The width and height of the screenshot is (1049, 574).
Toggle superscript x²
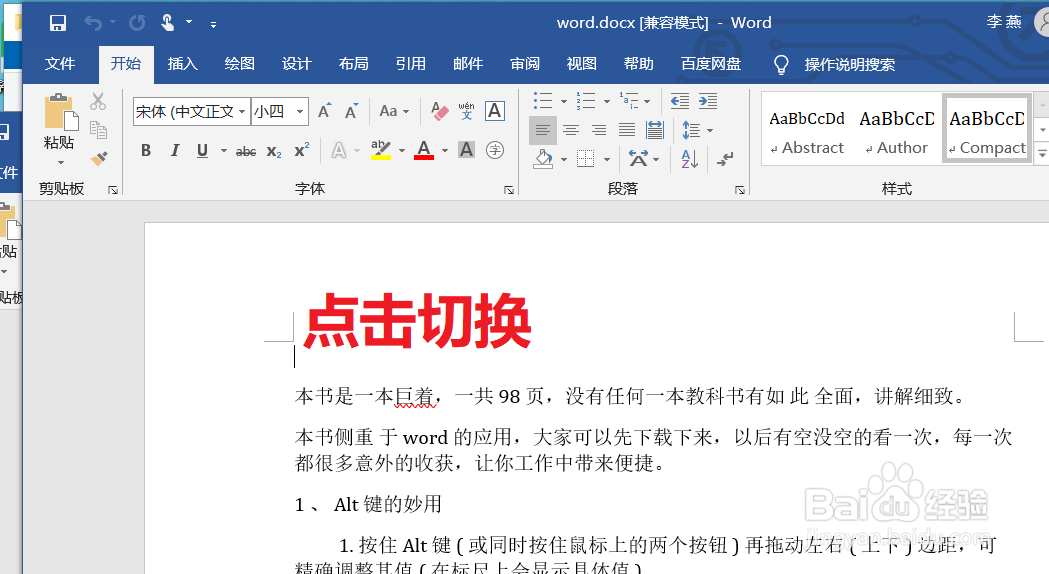click(x=302, y=150)
